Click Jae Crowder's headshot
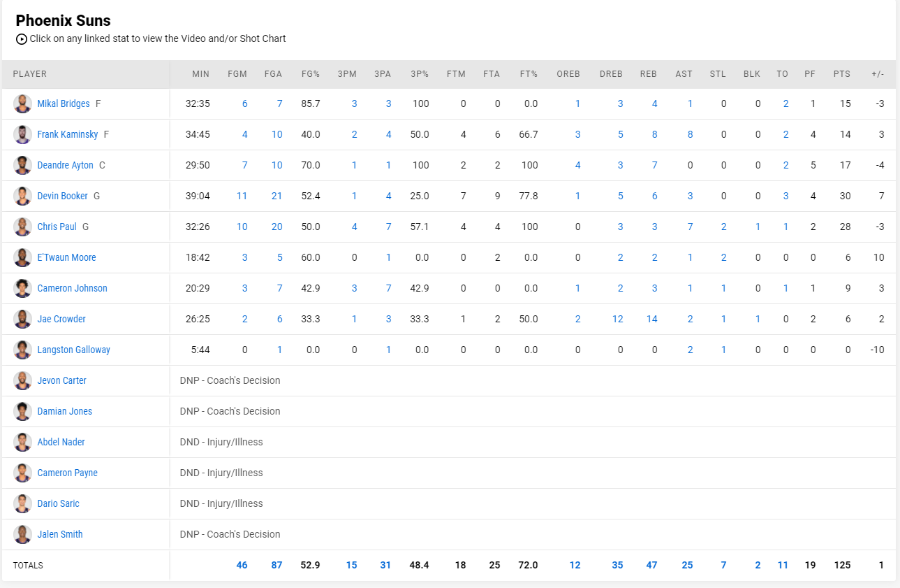 click(22, 319)
